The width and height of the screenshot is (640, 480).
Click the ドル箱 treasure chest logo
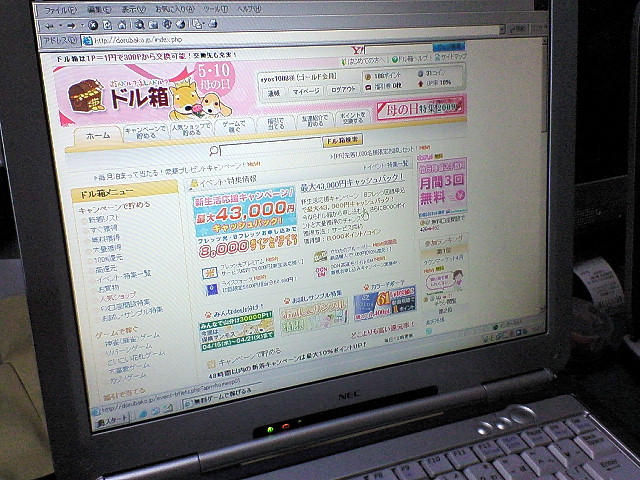[x=85, y=96]
